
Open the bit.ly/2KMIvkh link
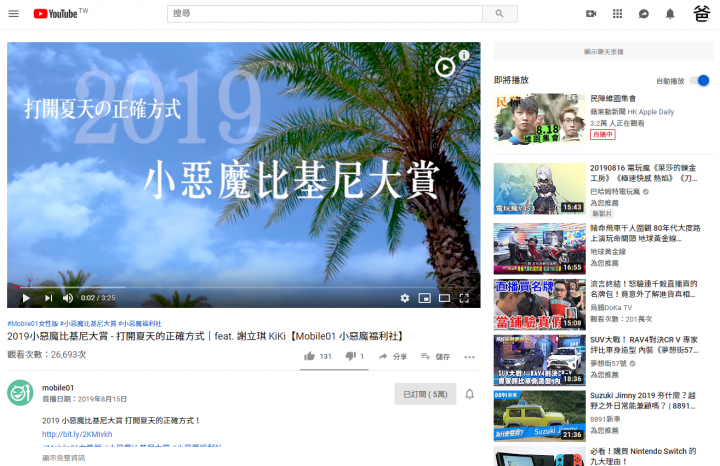coord(77,434)
